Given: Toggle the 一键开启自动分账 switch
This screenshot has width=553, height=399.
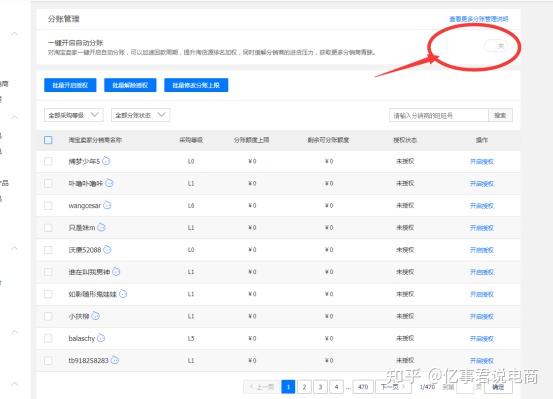Looking at the screenshot, I should [x=496, y=46].
